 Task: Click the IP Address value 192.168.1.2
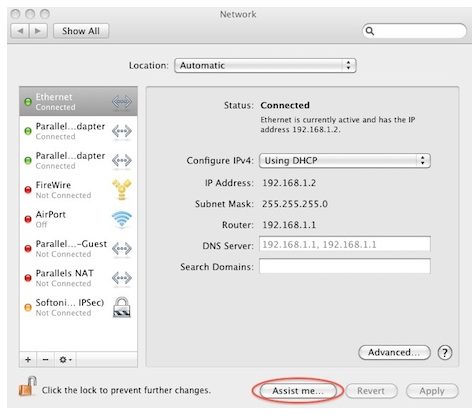point(289,183)
